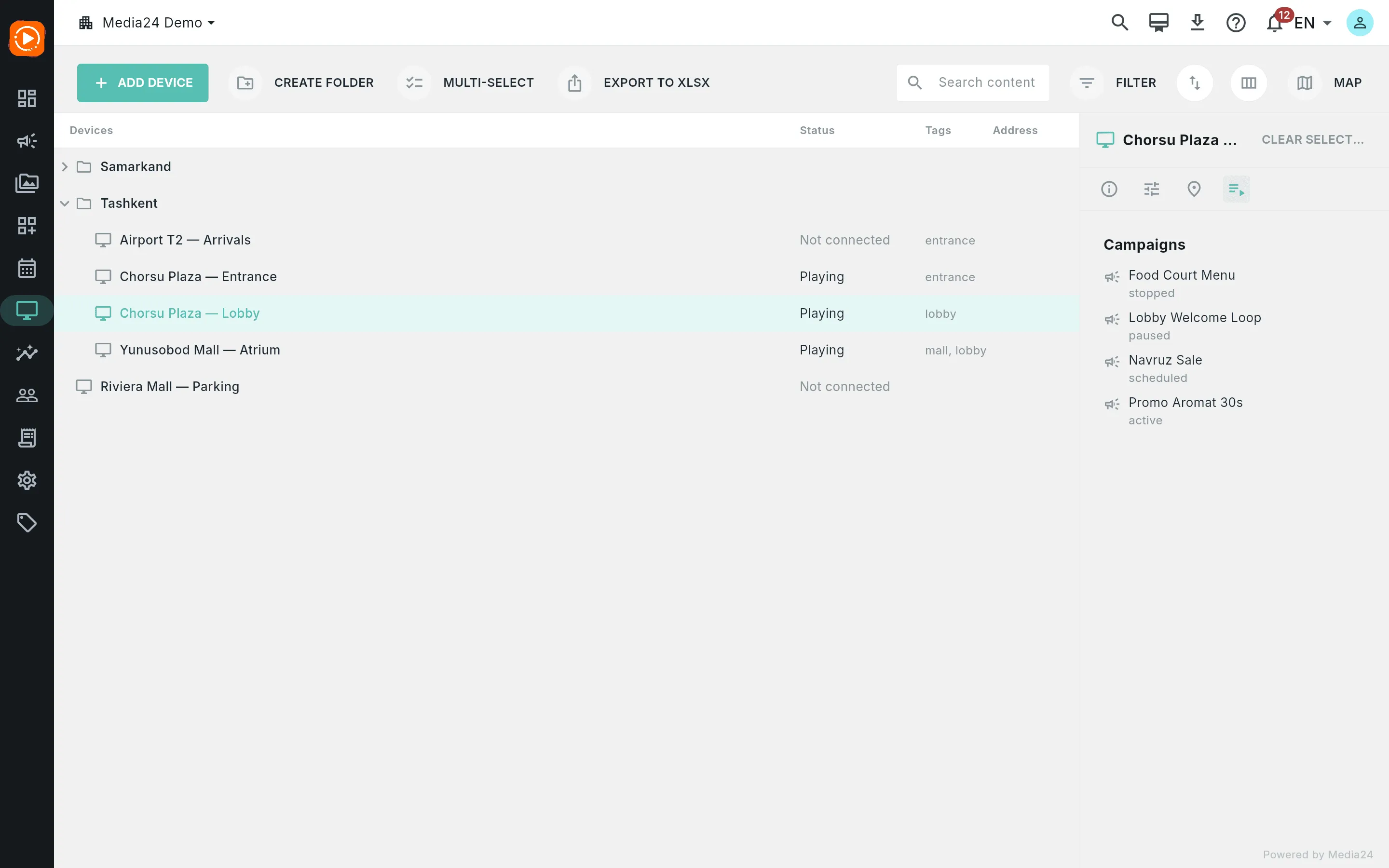Enable MULTI-SELECT mode

(466, 82)
